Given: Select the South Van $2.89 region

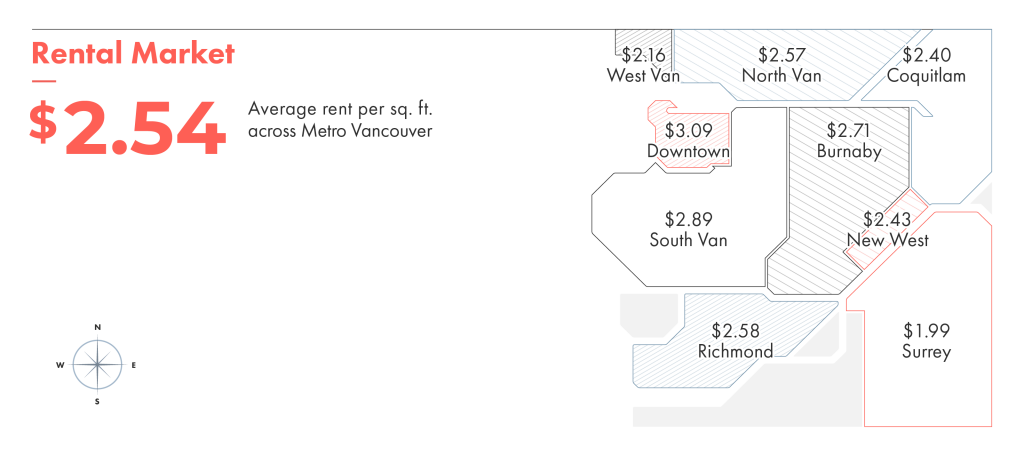Looking at the screenshot, I should (688, 229).
